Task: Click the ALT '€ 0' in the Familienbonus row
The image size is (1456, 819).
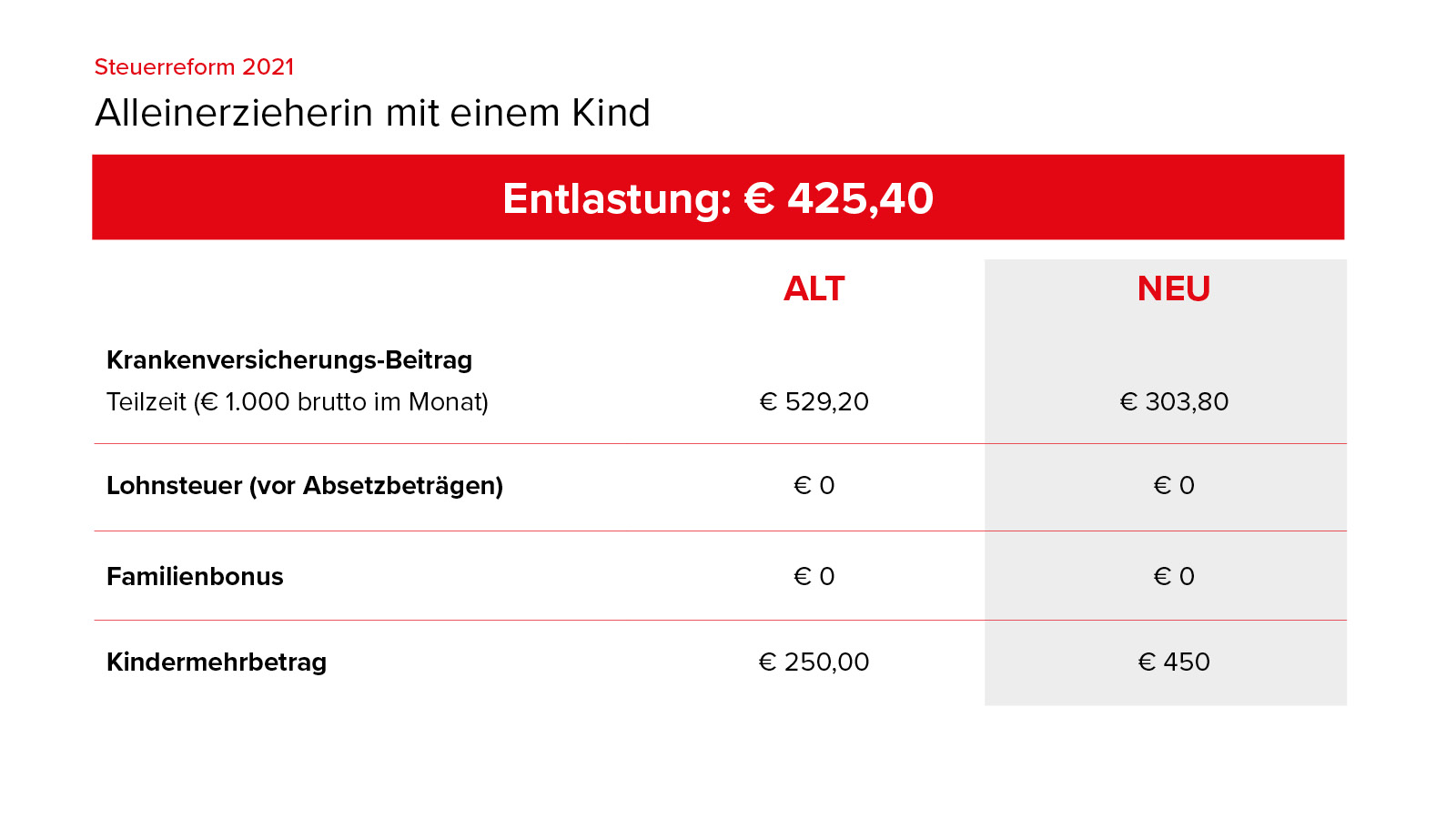Action: click(814, 577)
